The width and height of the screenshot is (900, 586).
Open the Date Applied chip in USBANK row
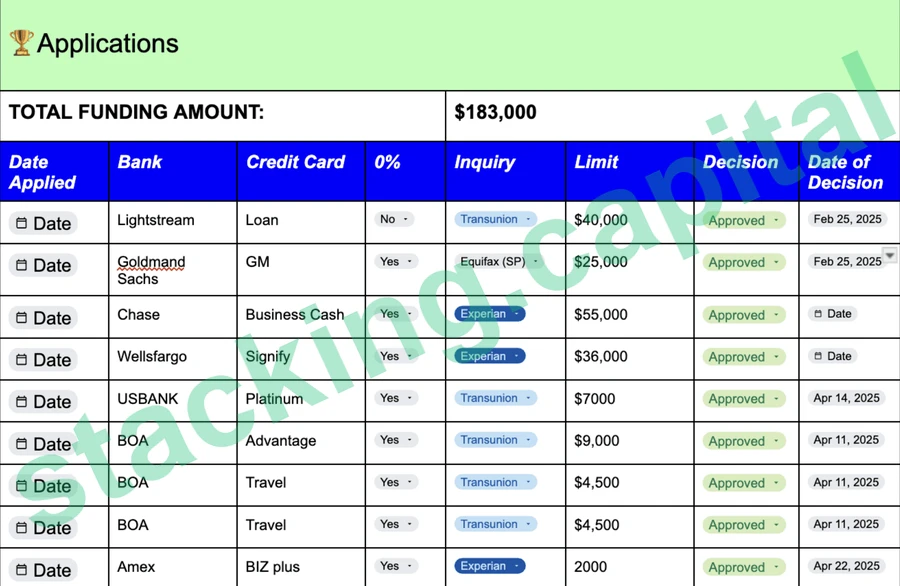point(43,402)
